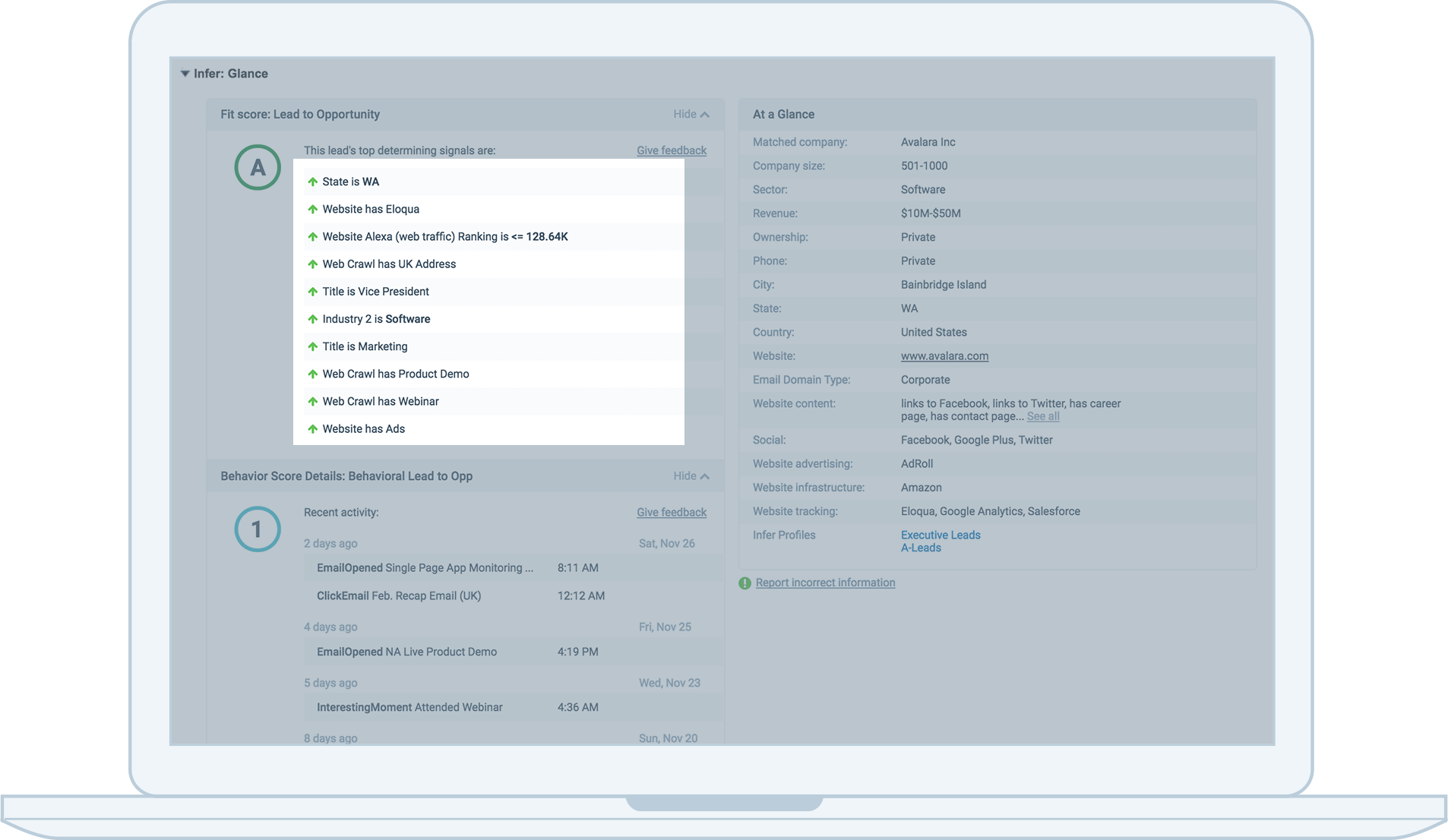Hide the Fit score section
The image size is (1448, 840).
pyautogui.click(x=691, y=114)
